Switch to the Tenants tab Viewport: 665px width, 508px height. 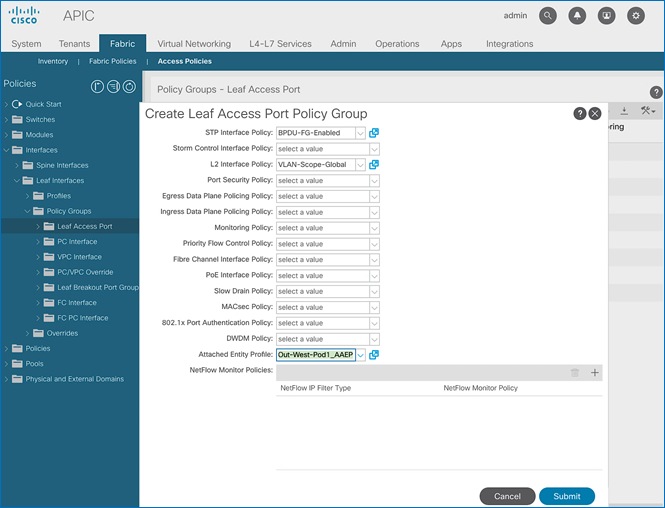coord(73,44)
